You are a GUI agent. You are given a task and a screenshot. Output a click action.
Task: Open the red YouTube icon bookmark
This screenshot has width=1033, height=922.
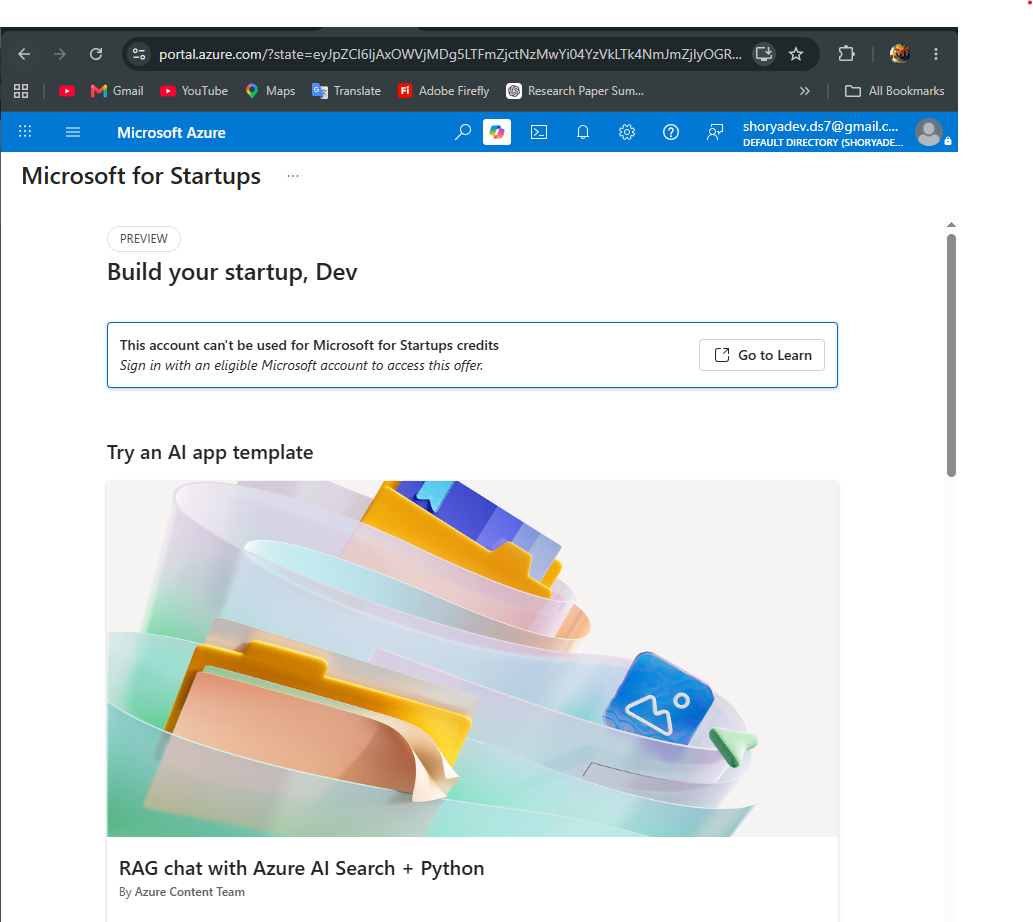pyautogui.click(x=67, y=91)
